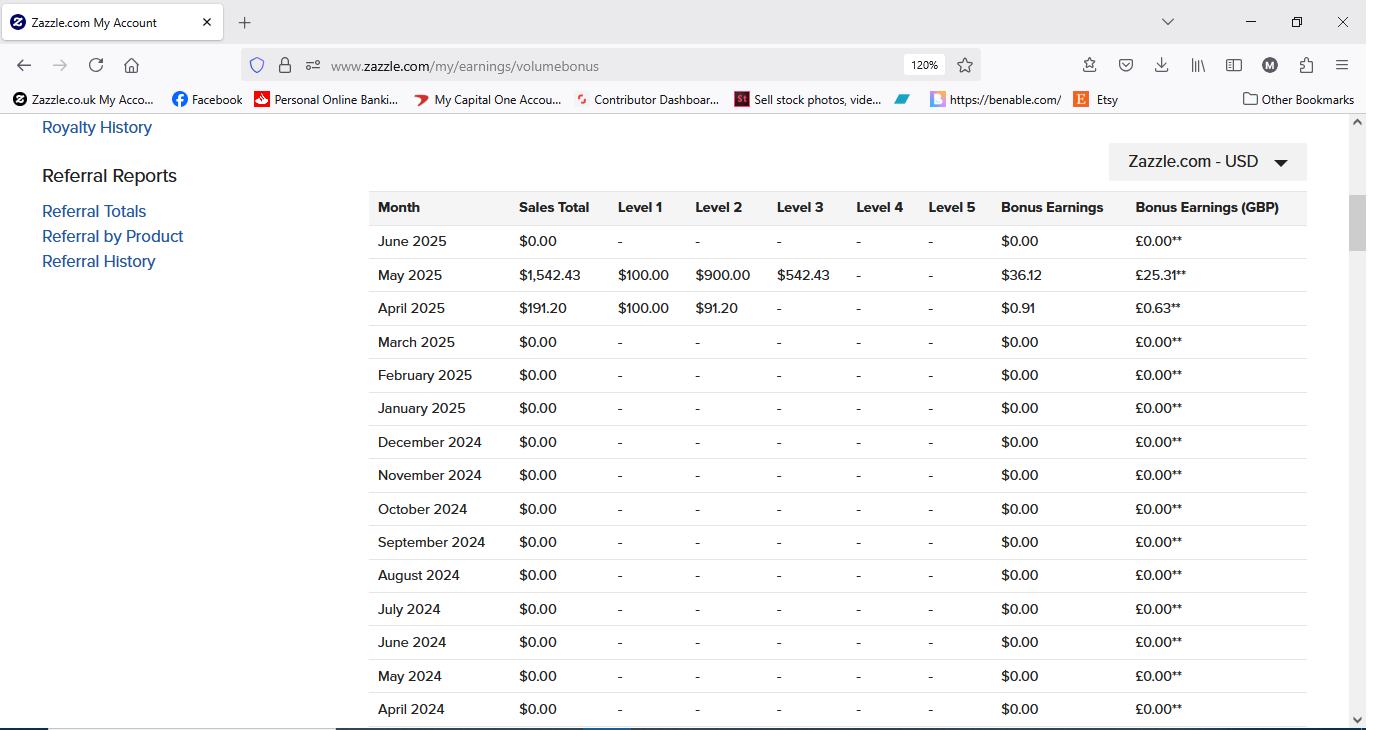1384x730 pixels.
Task: Open the Firefox hamburger application menu
Action: (x=1342, y=65)
